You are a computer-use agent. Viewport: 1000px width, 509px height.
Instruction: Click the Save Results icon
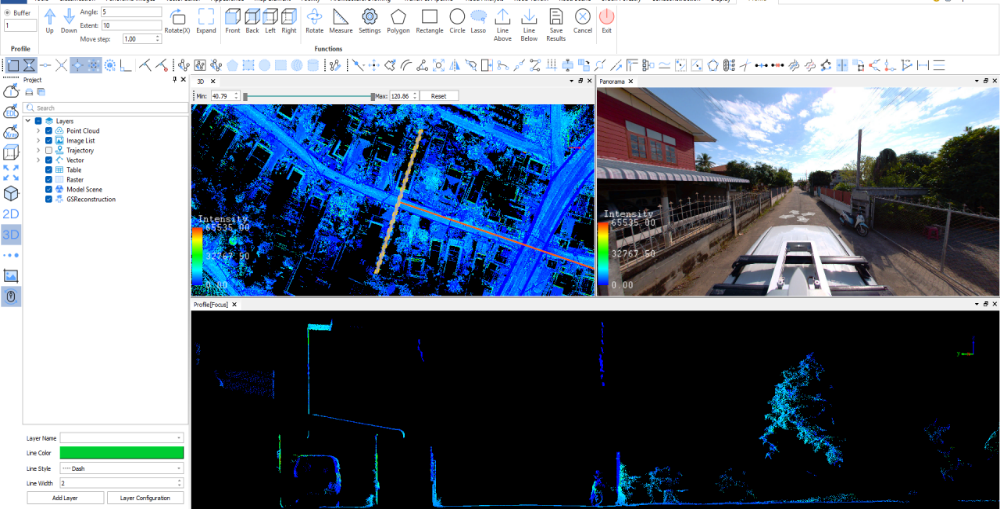pos(555,25)
